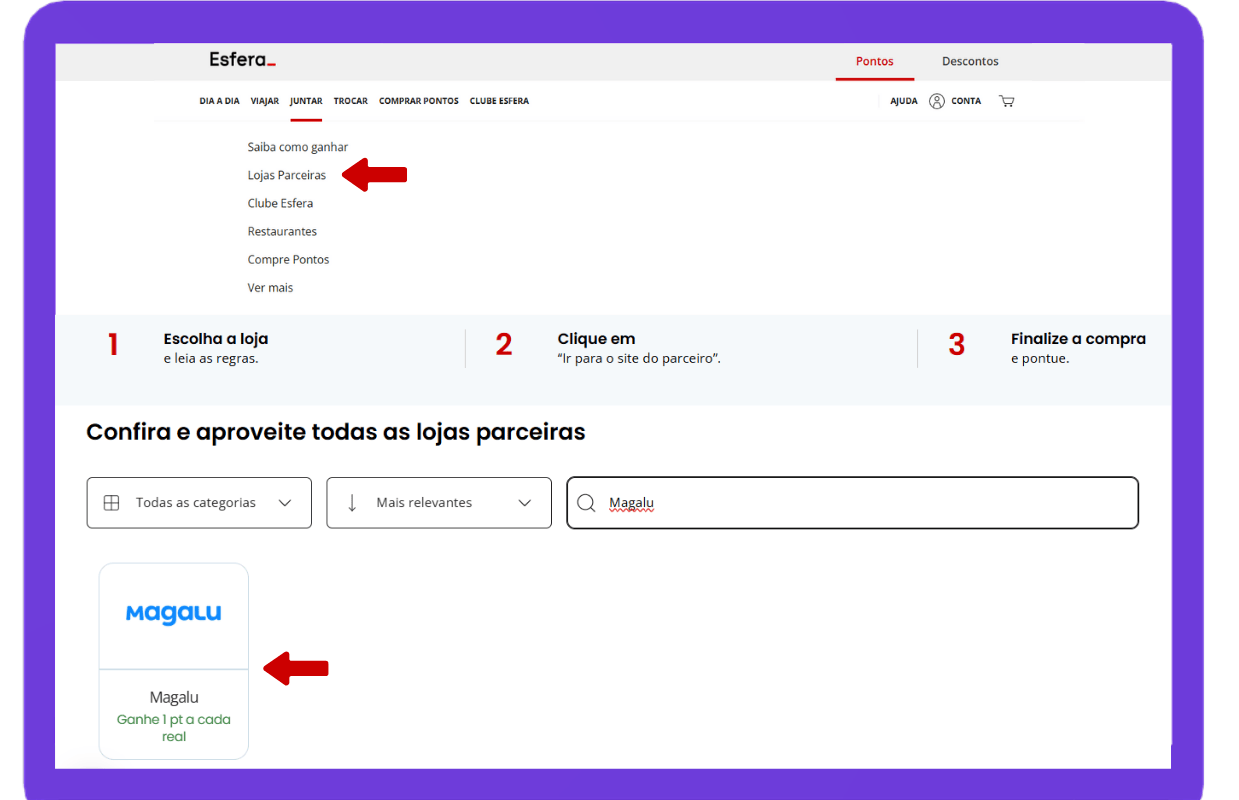Open the VIAJAR menu
Image resolution: width=1239 pixels, height=800 pixels.
click(x=265, y=101)
